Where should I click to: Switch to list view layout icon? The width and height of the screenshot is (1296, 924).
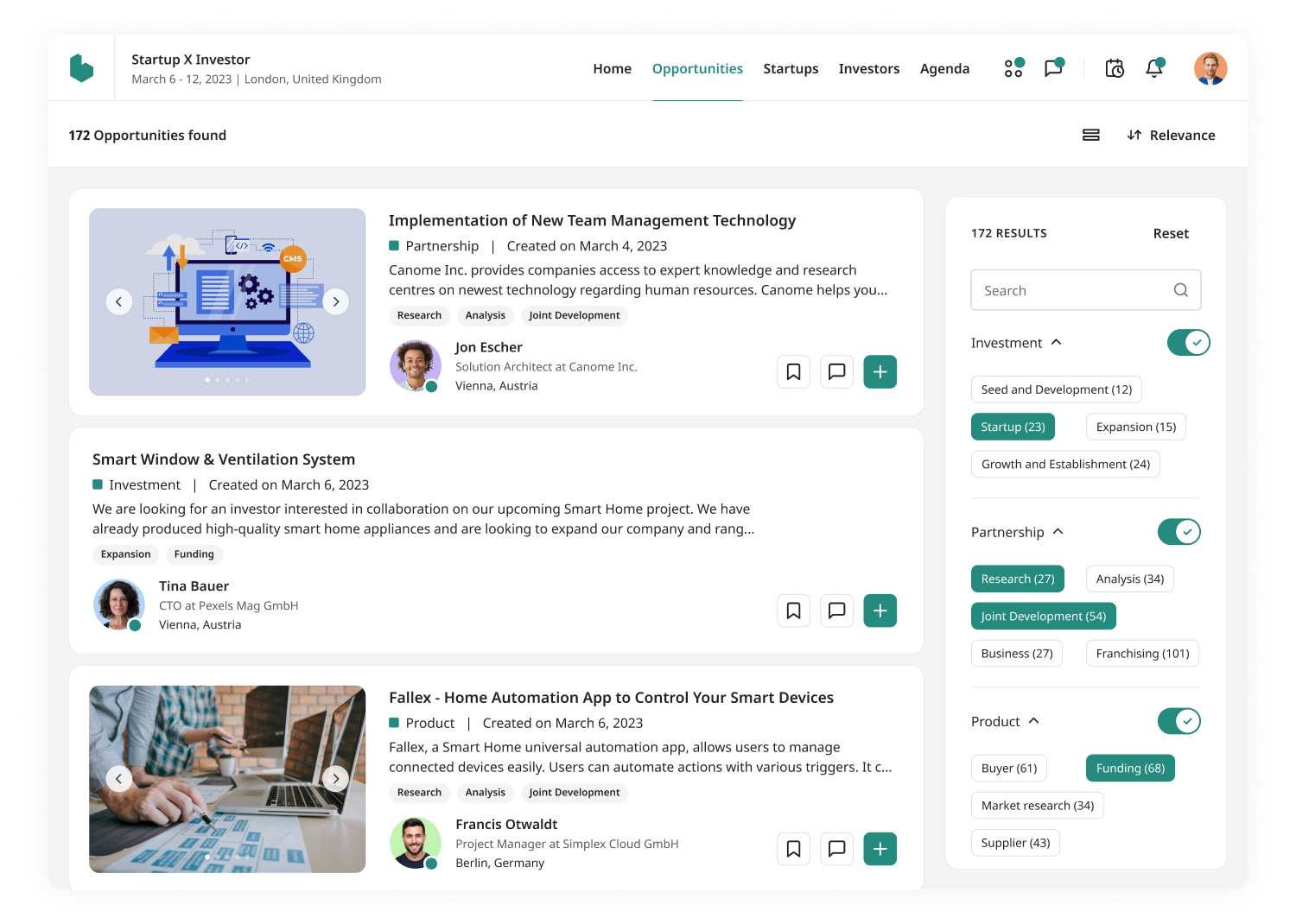1091,135
